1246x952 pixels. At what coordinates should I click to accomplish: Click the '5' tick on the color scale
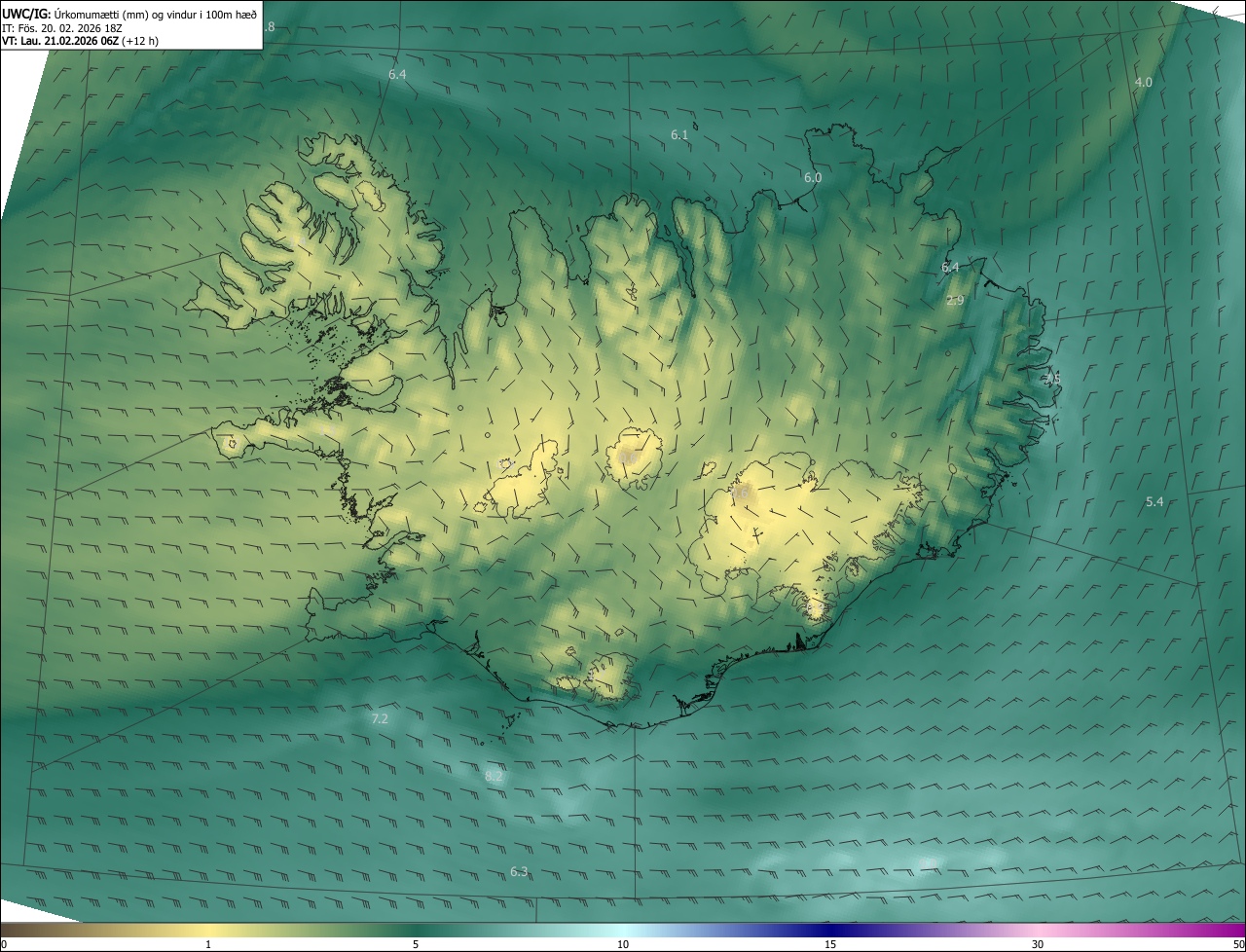tap(416, 945)
